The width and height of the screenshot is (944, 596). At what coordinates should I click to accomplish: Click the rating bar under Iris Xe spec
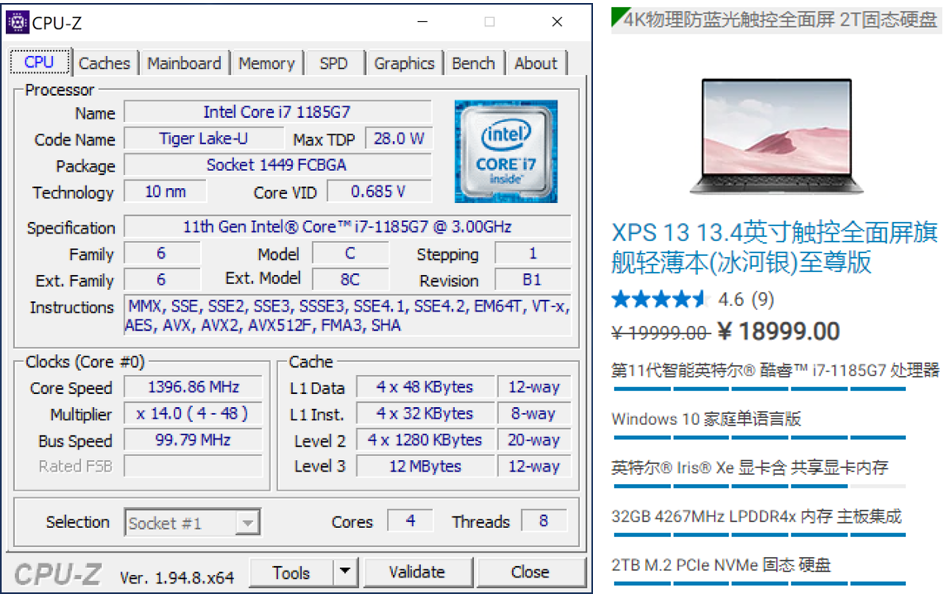point(760,486)
